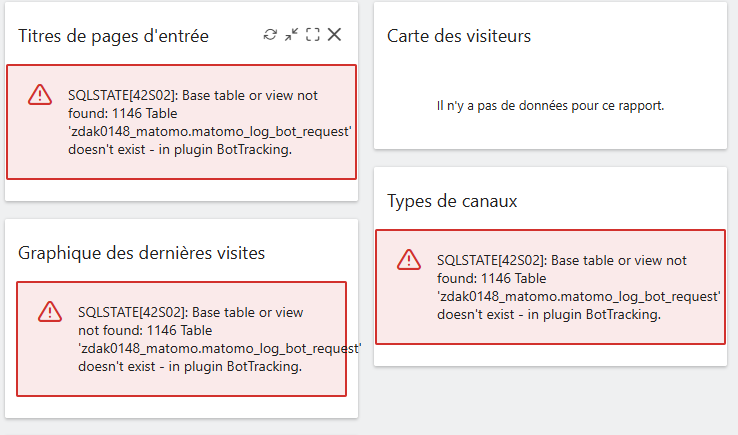Click SQLSTATE error text in Titres de pages d'entrée

tap(193, 95)
